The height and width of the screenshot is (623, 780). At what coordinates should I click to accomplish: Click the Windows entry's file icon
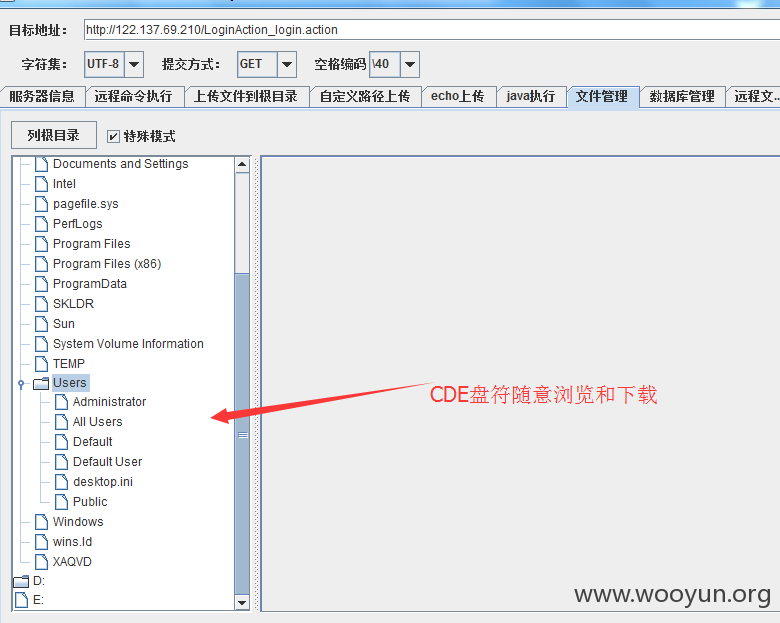42,521
